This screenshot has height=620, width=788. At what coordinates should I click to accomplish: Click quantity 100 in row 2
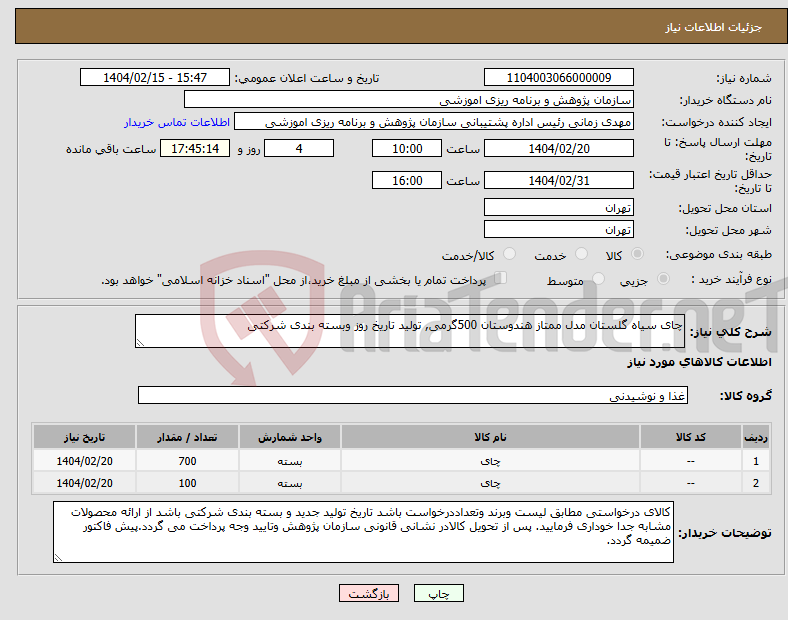[187, 483]
